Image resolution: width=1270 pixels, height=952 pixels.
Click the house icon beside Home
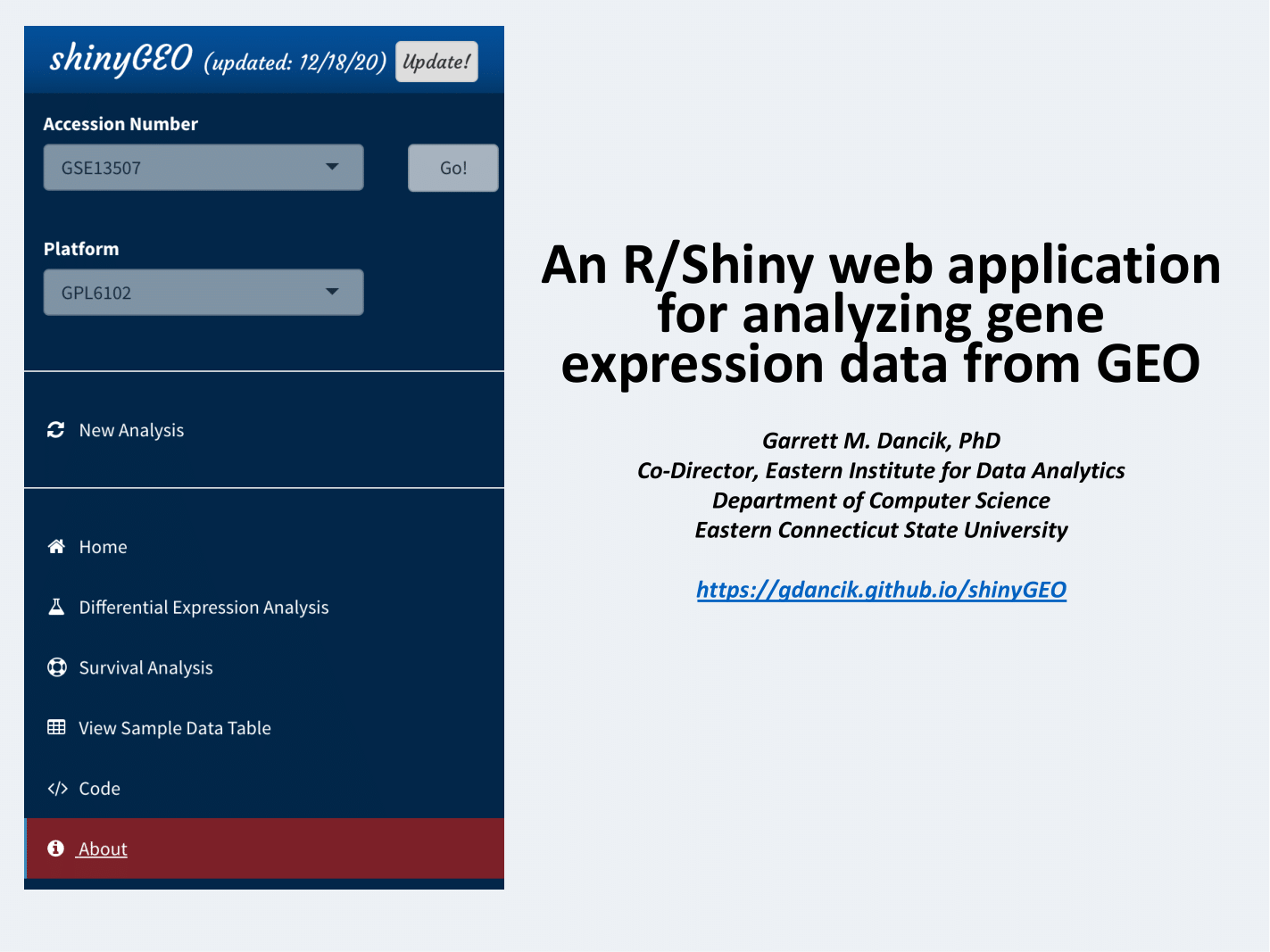pyautogui.click(x=56, y=547)
